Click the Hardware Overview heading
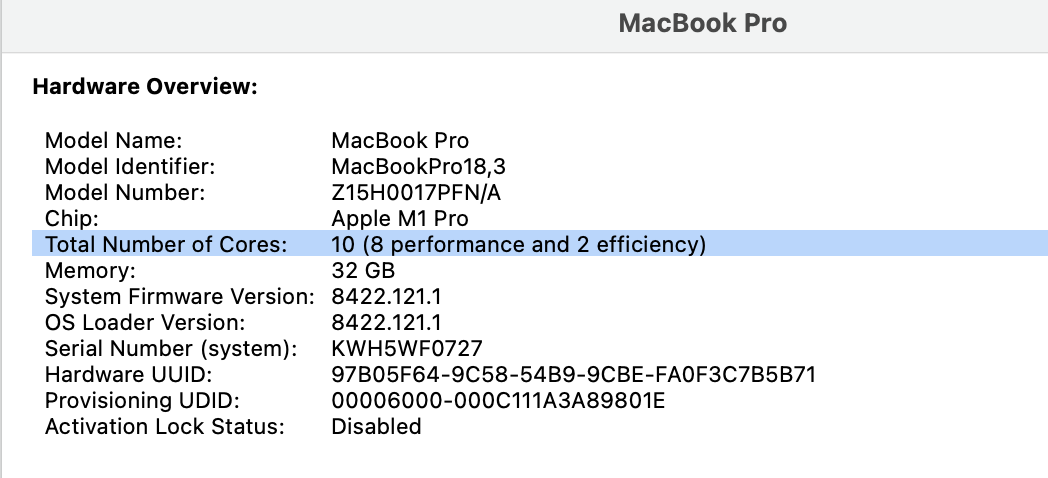Viewport: 1048px width, 478px height. click(x=145, y=87)
